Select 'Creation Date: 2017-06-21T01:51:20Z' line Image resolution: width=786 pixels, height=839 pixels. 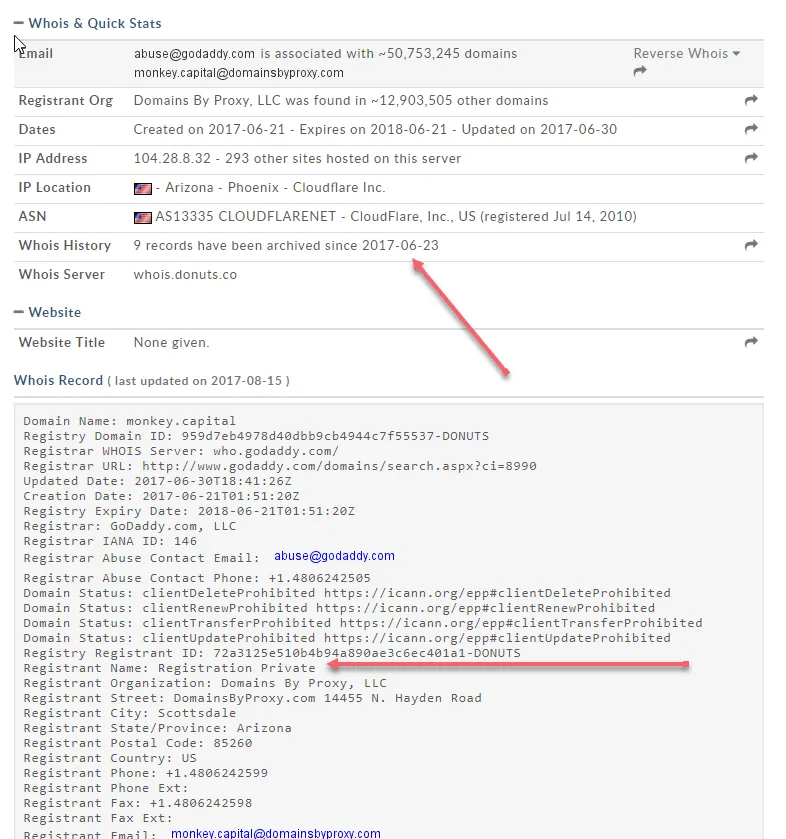point(161,496)
